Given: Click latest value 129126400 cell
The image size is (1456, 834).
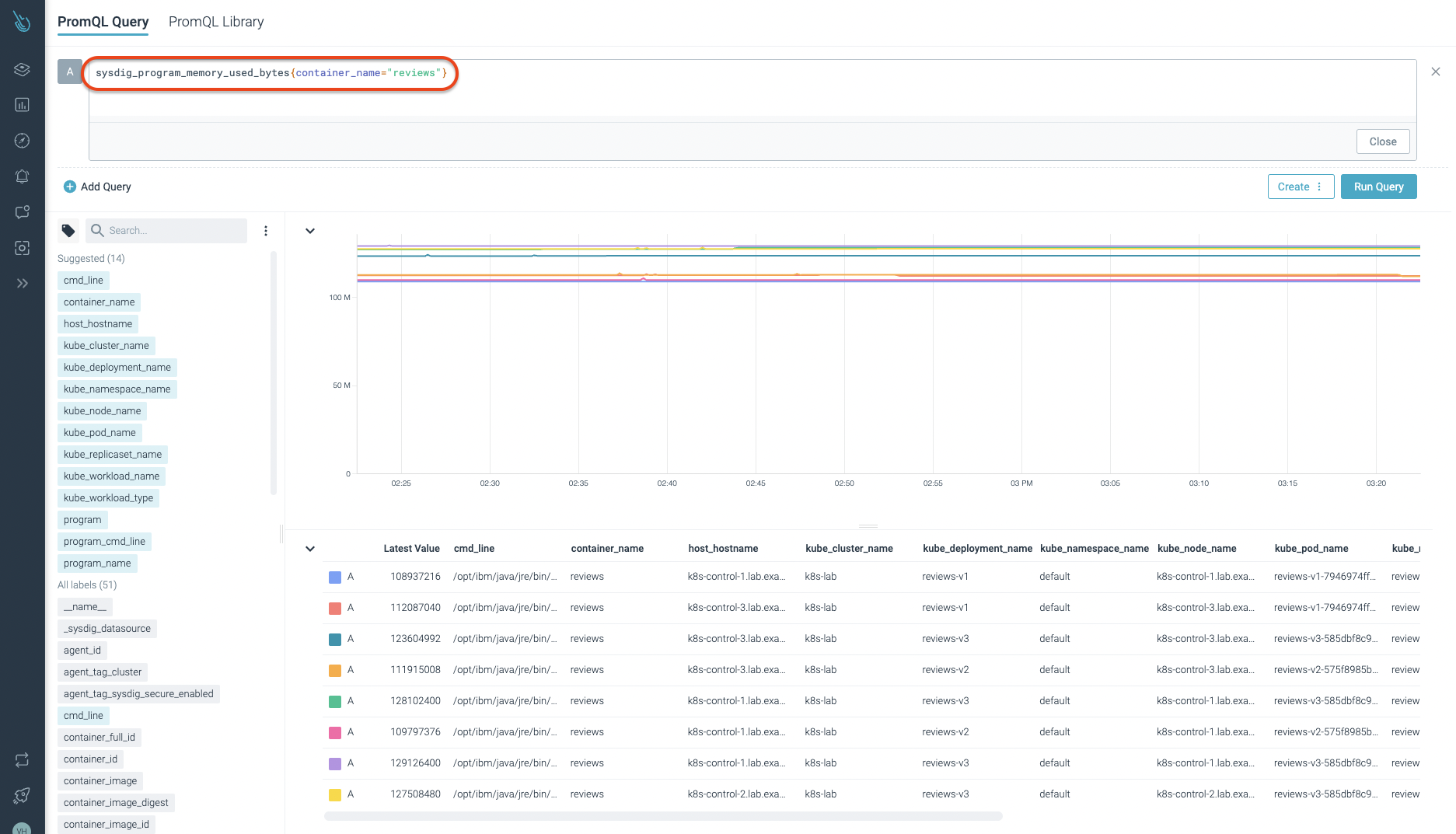Looking at the screenshot, I should click(x=415, y=763).
